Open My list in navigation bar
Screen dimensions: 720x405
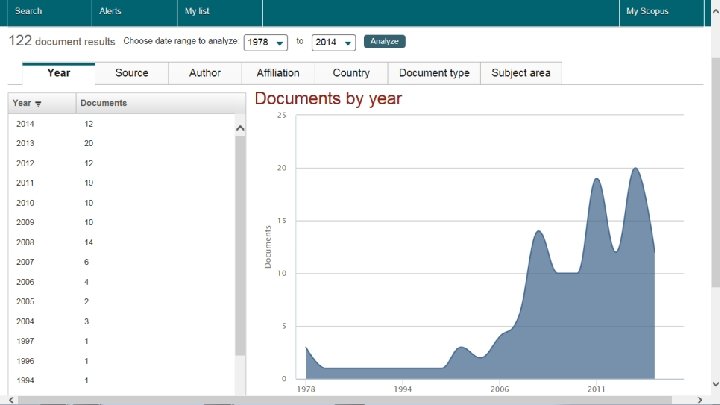click(197, 11)
